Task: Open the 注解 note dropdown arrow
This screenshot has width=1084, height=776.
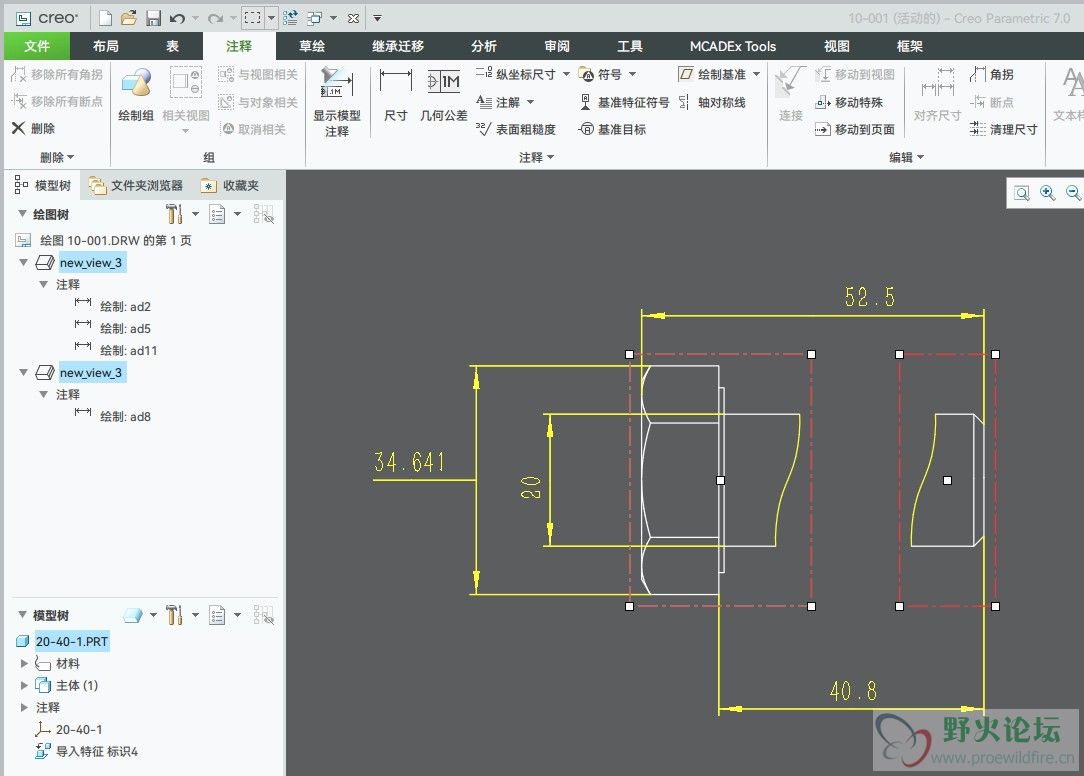Action: pos(530,102)
